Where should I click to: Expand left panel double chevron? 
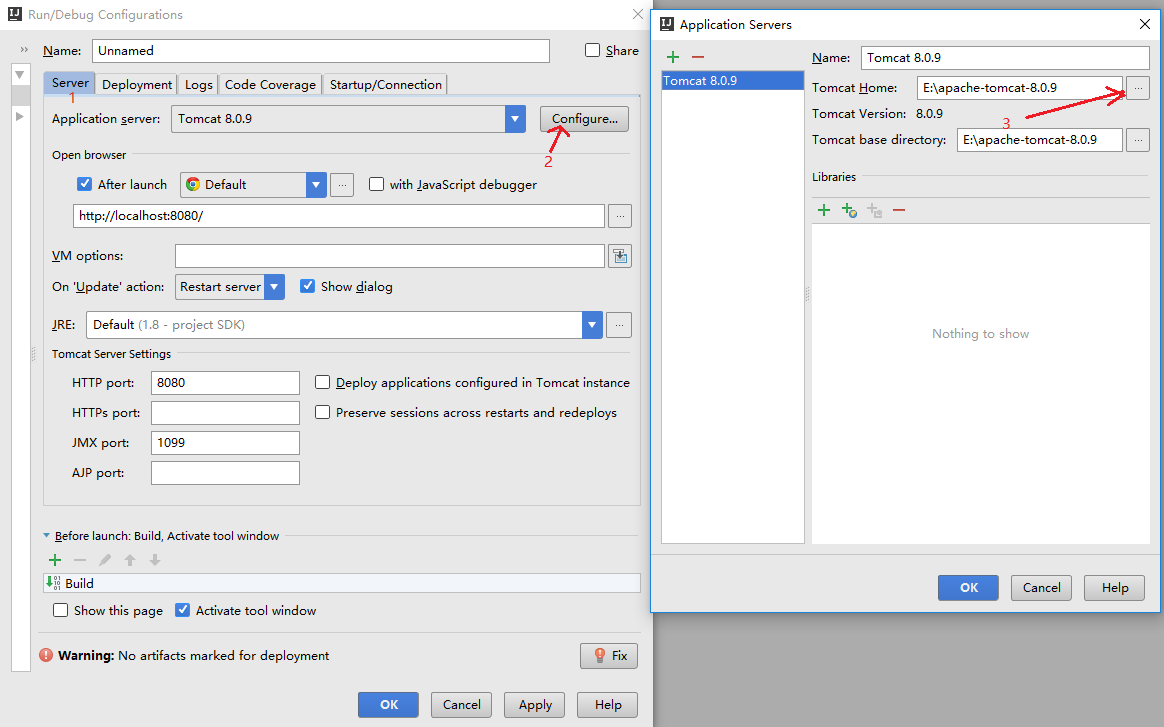[x=24, y=50]
